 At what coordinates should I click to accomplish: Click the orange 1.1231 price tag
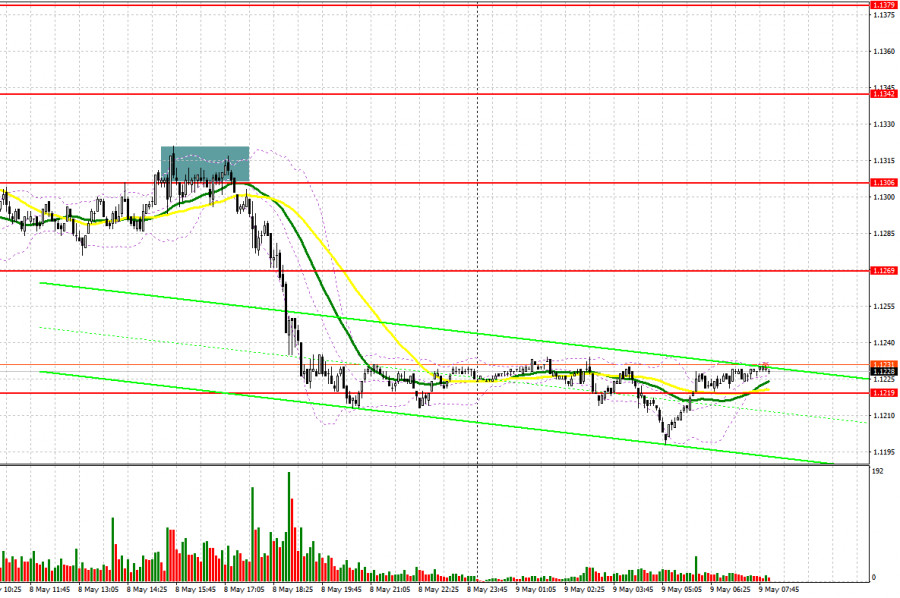(883, 364)
